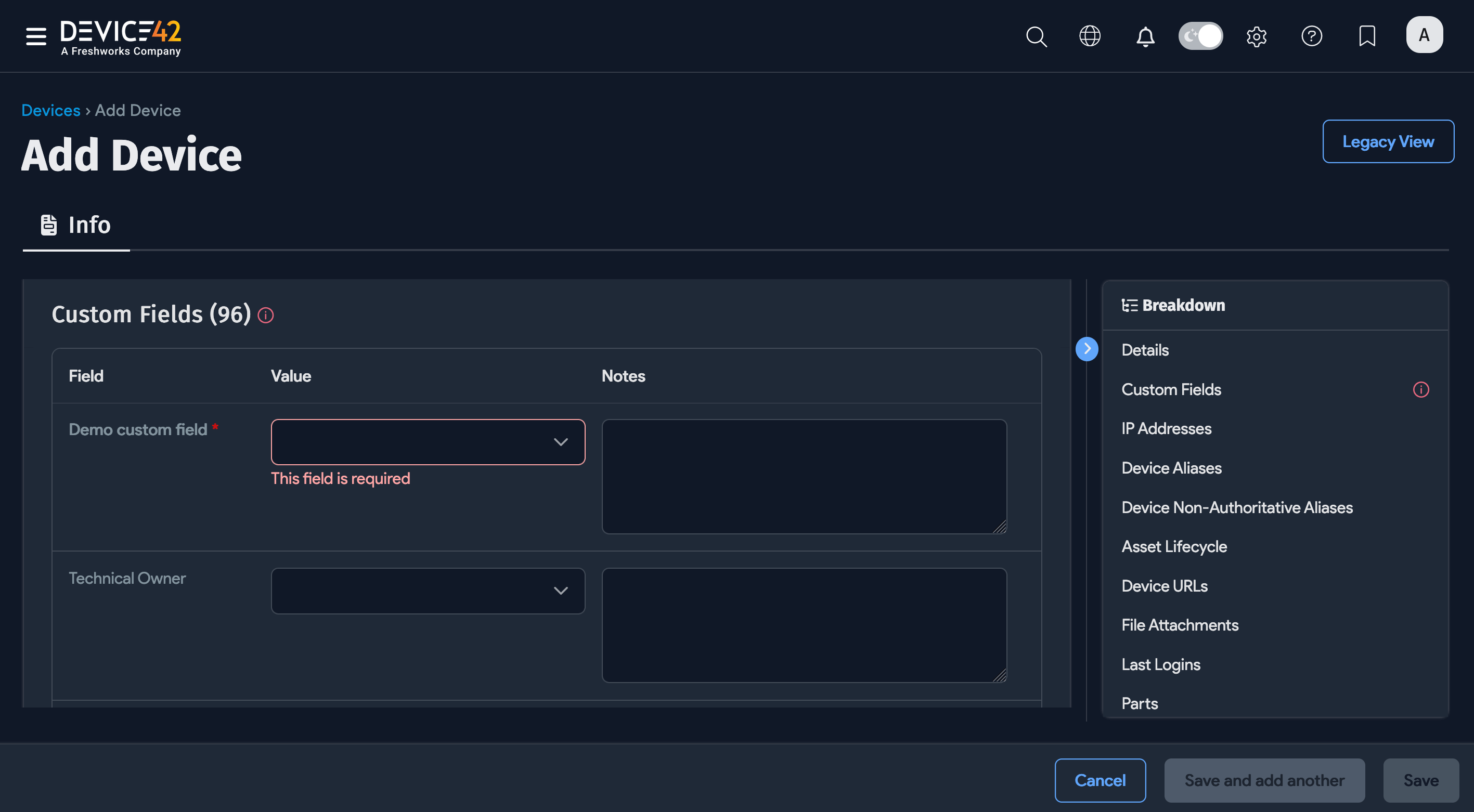Image resolution: width=1474 pixels, height=812 pixels.
Task: Open the bookmarks icon
Action: 1367,36
